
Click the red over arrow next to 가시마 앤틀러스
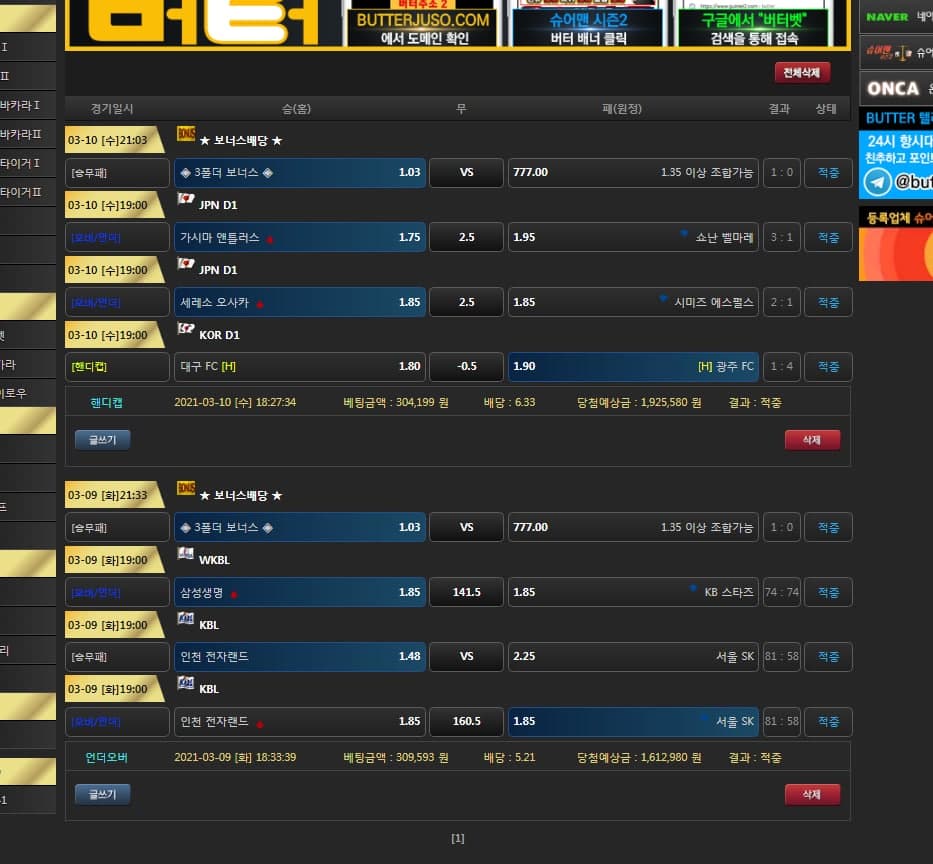(270, 240)
